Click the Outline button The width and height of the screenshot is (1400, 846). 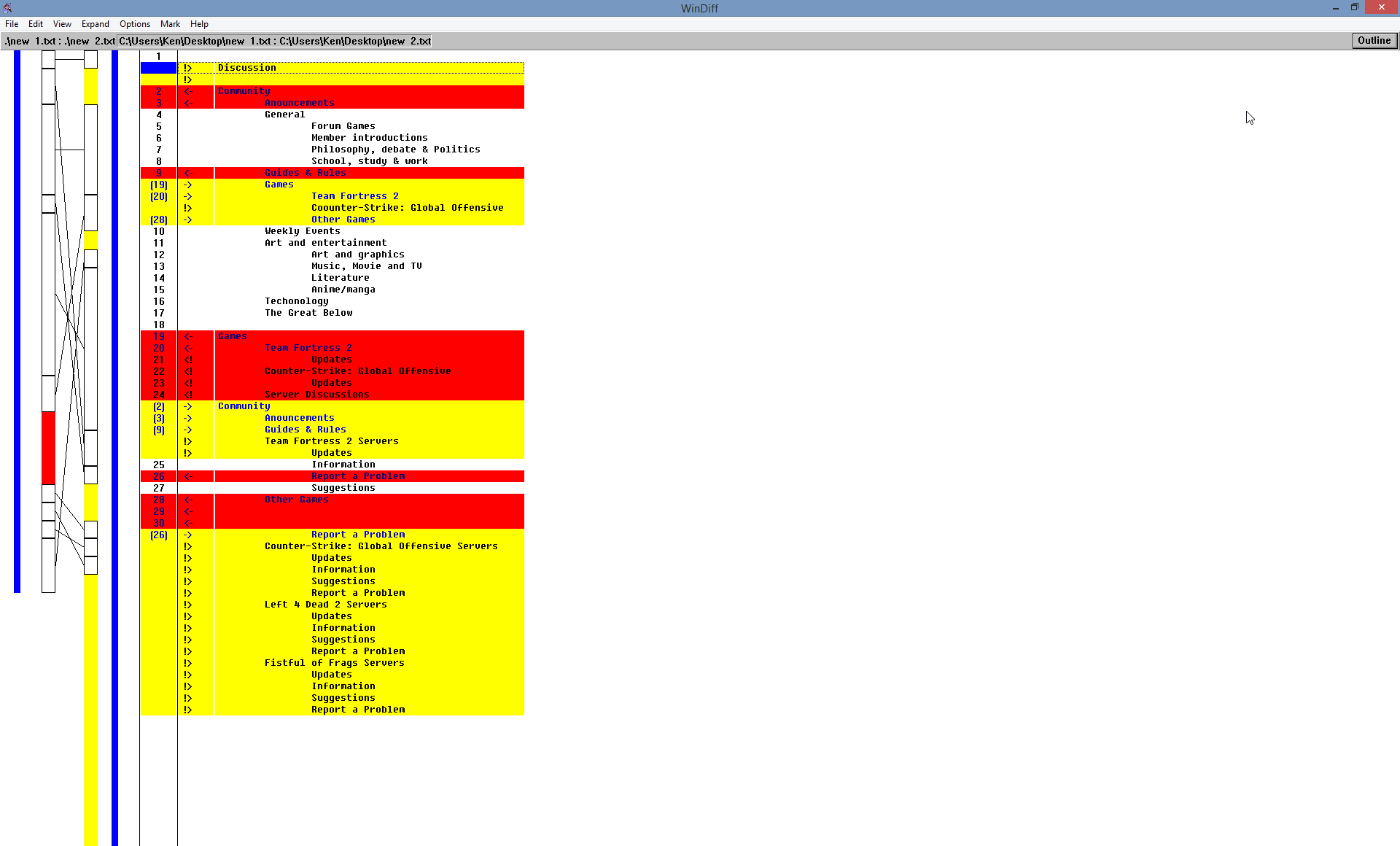[1374, 41]
